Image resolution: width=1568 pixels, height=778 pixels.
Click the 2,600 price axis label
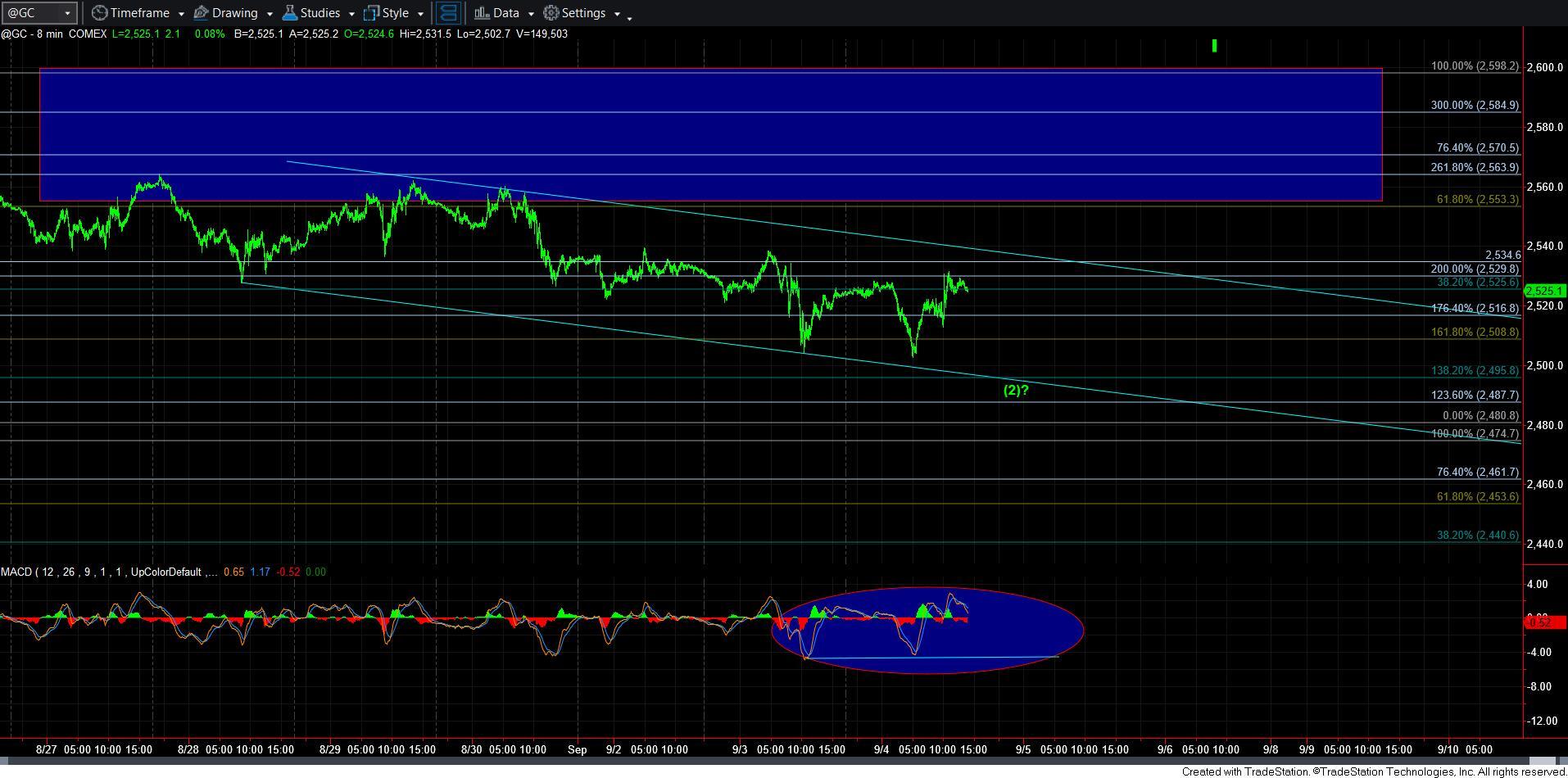pos(1545,67)
